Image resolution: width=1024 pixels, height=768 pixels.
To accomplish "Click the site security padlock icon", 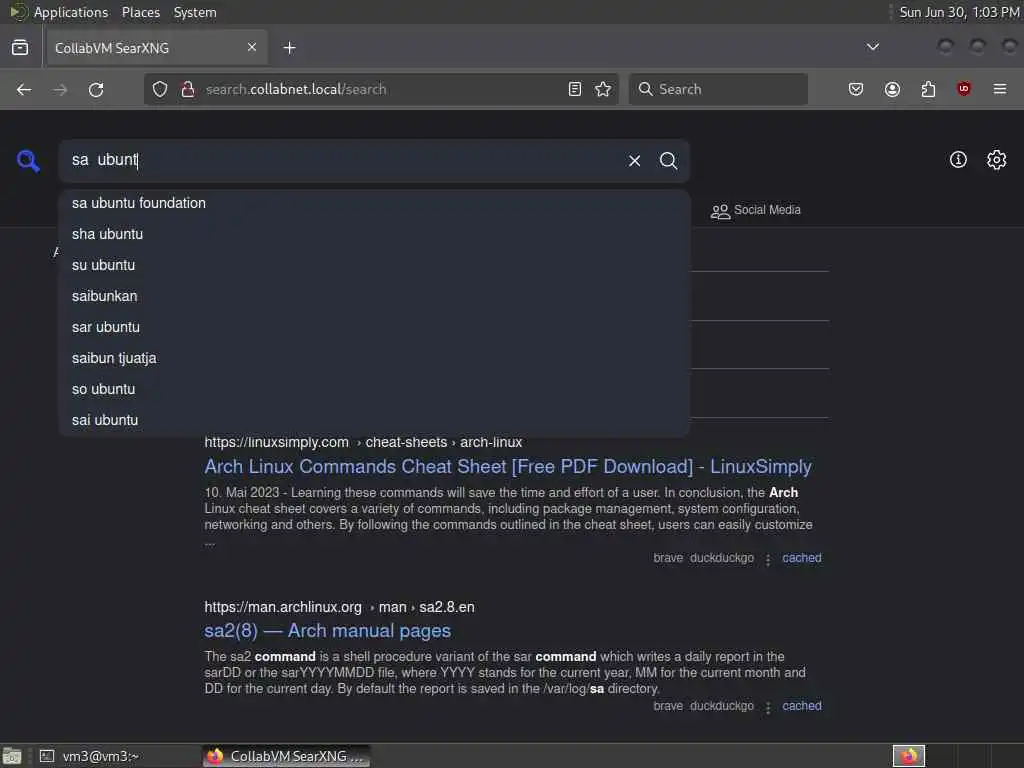I will coord(188,89).
